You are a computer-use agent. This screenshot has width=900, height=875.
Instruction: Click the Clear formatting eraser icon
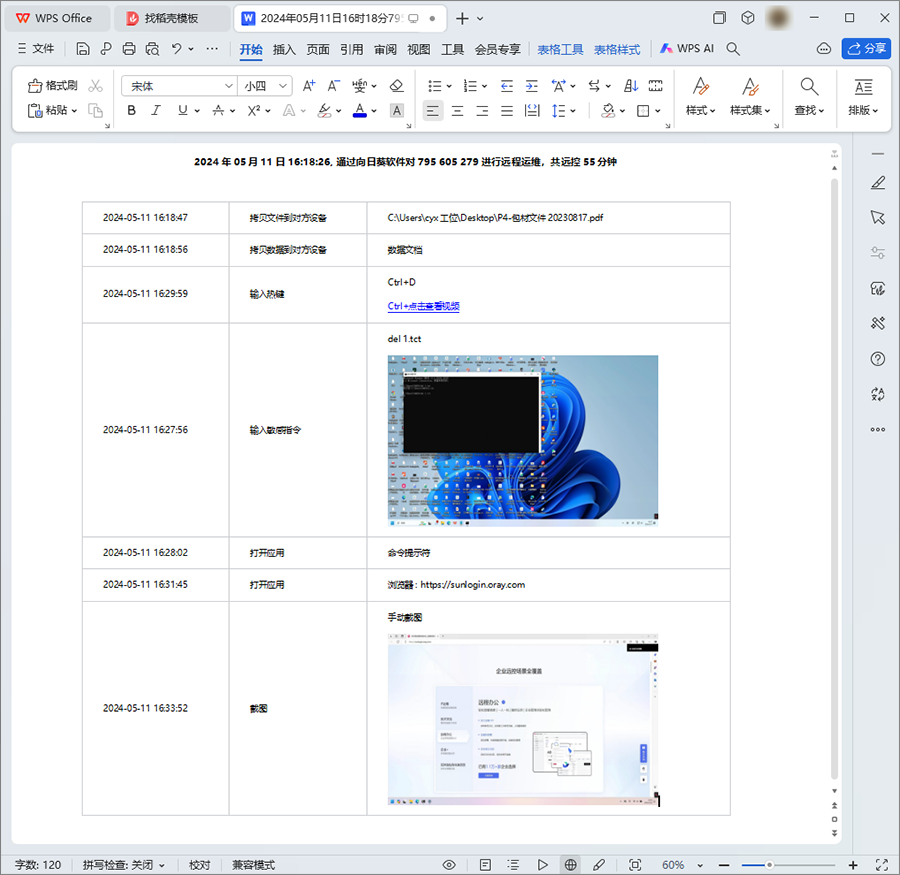[396, 86]
